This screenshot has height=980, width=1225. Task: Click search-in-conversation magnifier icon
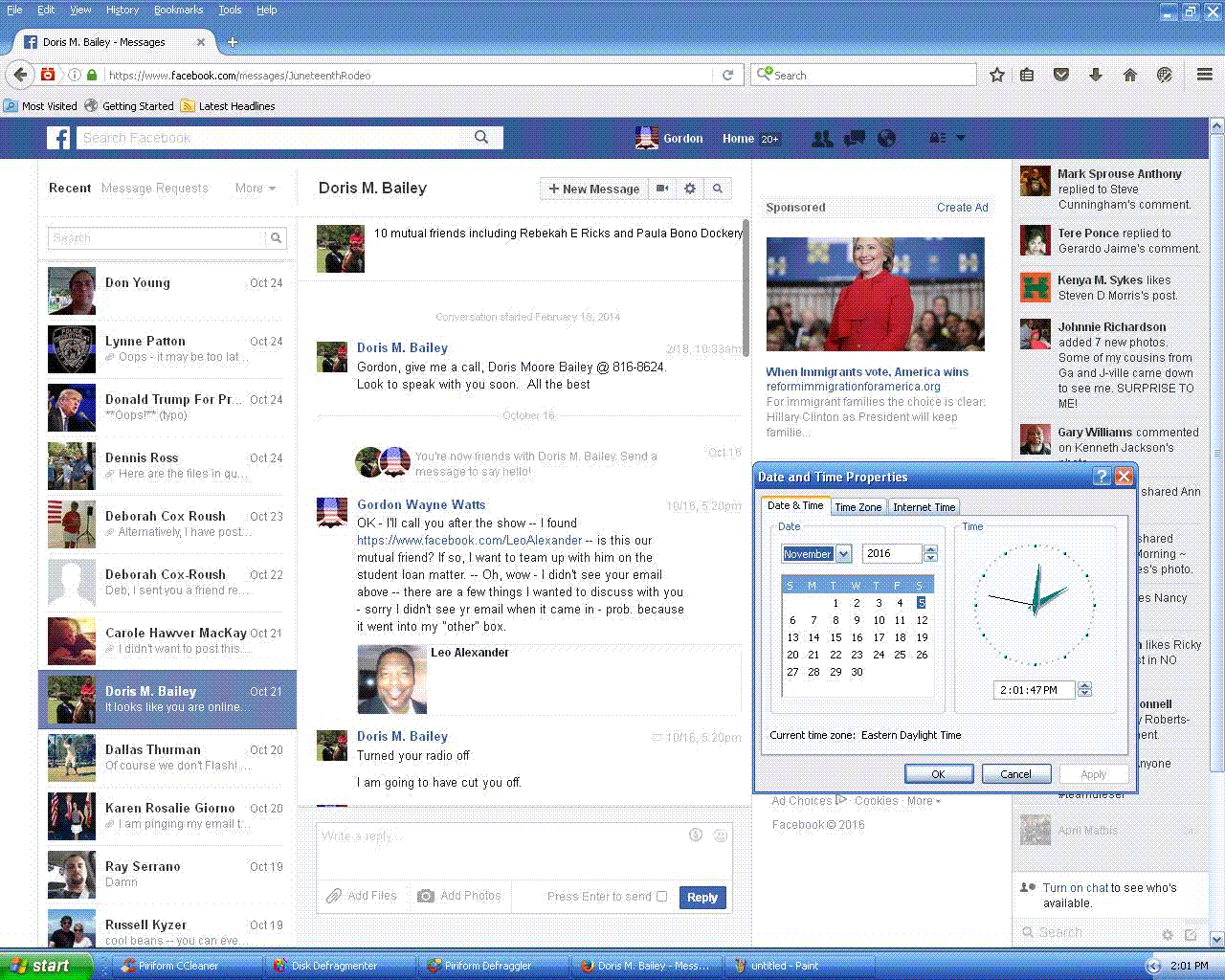[x=718, y=189]
